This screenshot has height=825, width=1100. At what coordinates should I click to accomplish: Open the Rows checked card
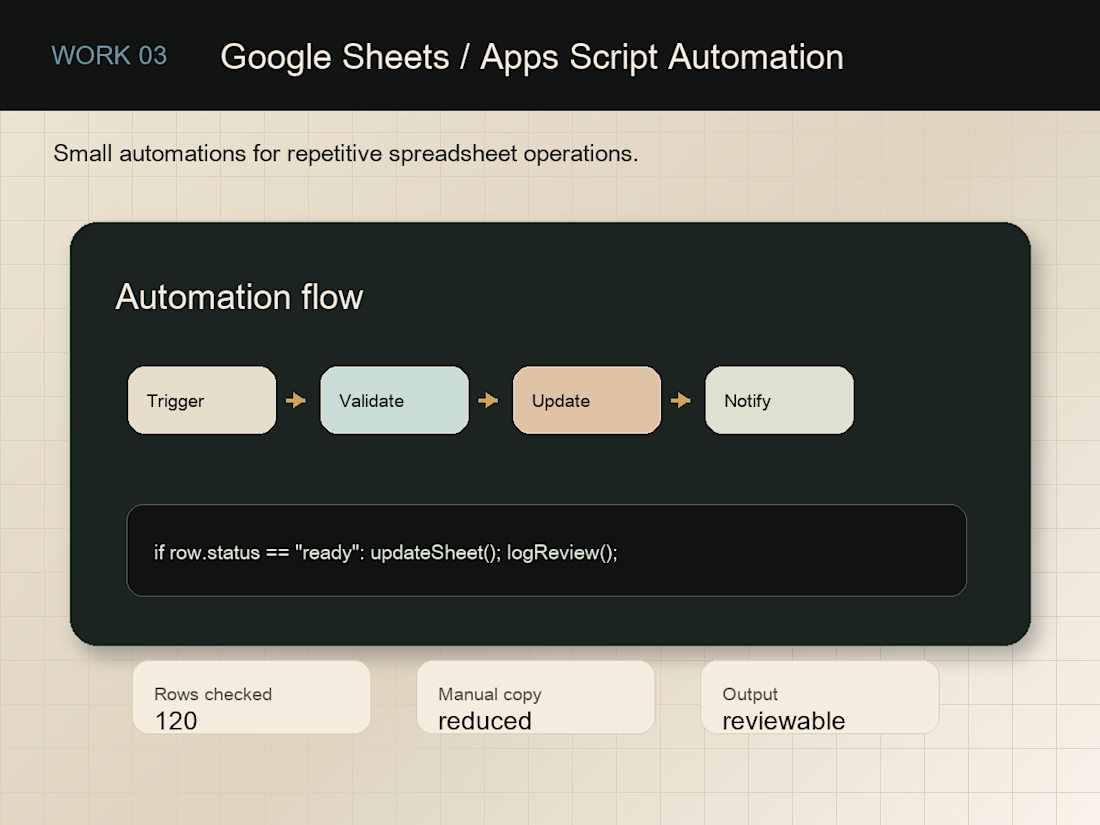pyautogui.click(x=251, y=697)
